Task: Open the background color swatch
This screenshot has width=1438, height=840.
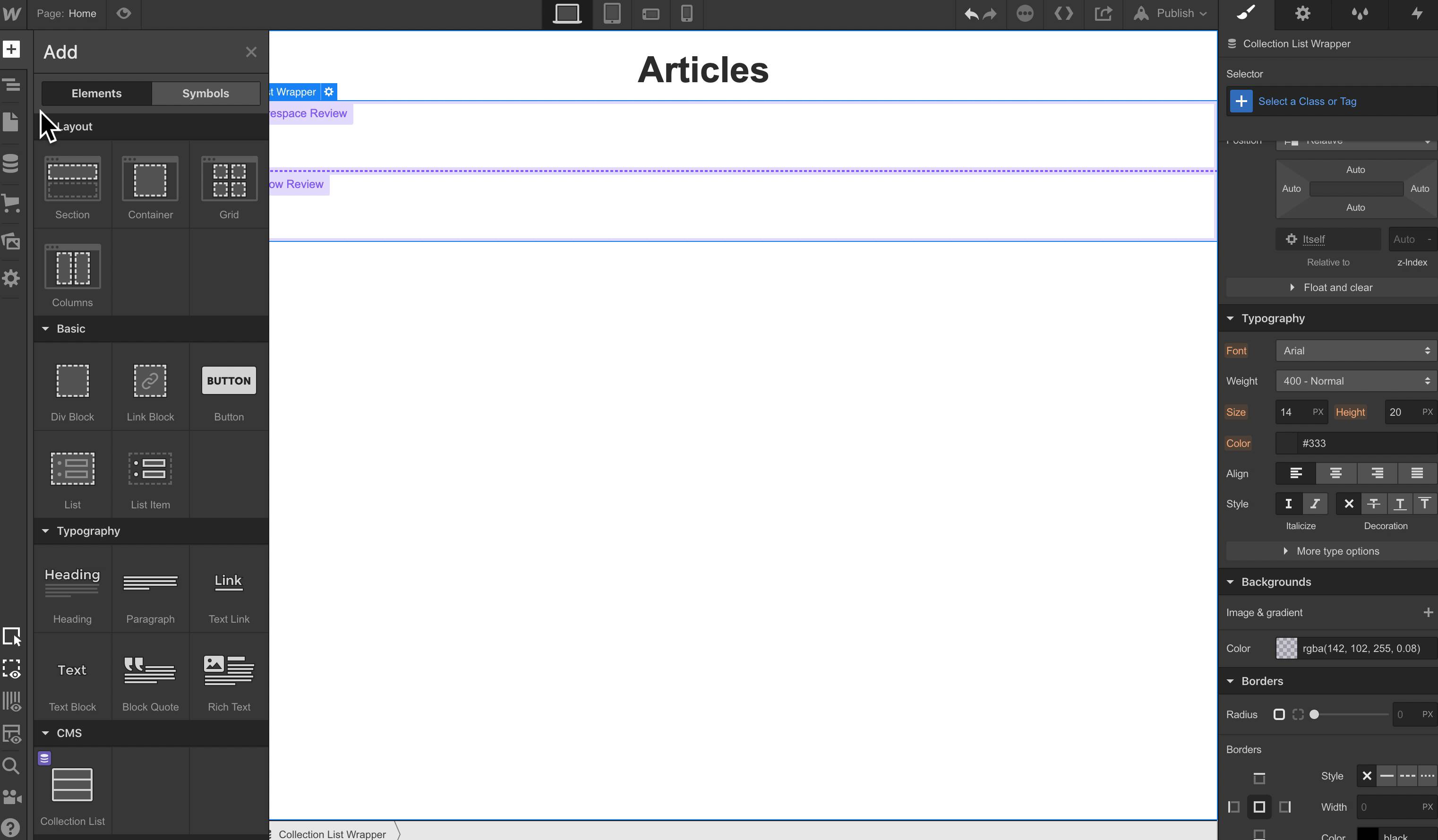Action: click(1286, 648)
